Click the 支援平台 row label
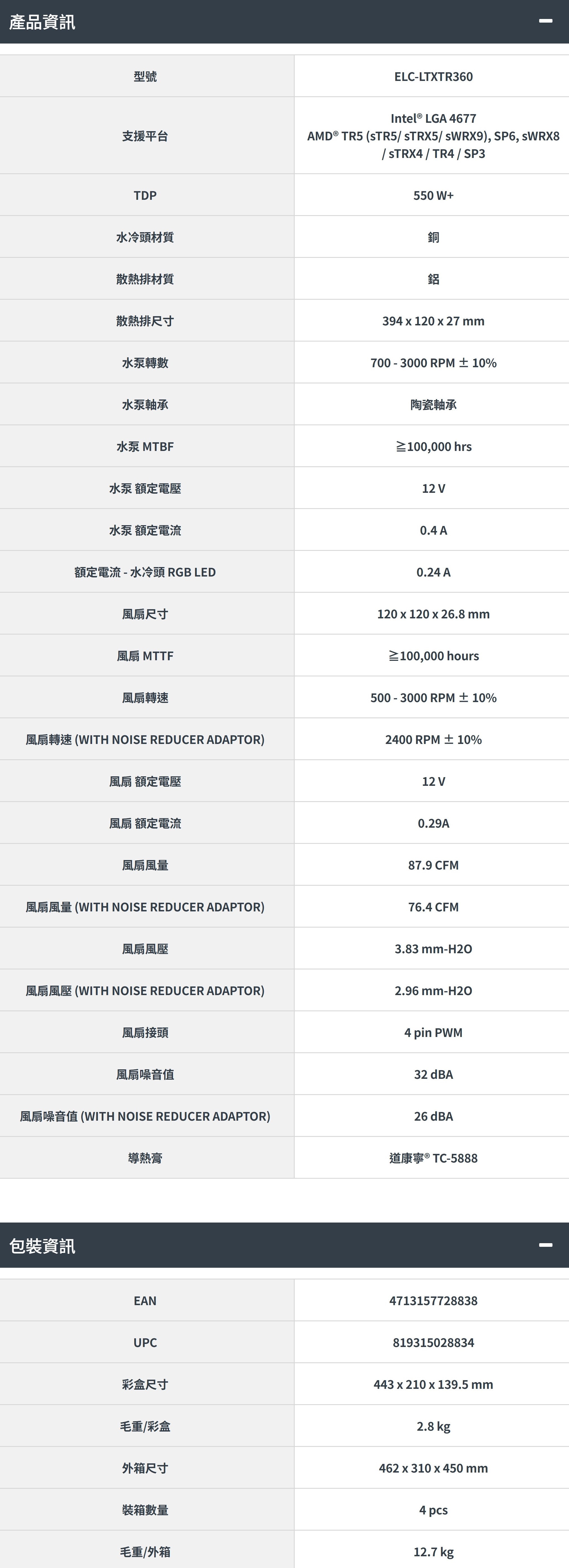Viewport: 569px width, 1568px height. point(145,136)
